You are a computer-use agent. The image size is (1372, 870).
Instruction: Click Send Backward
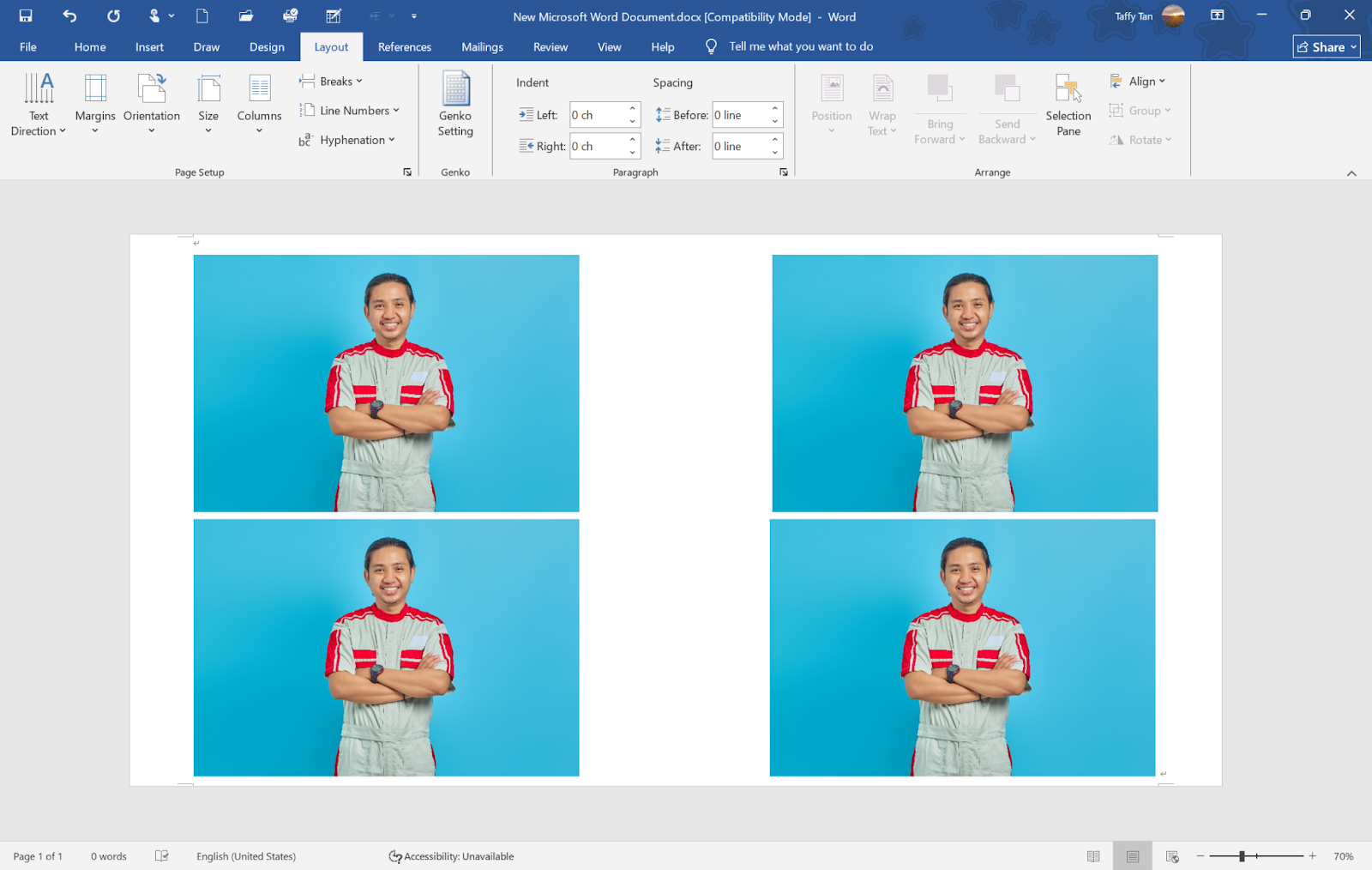tap(1008, 109)
